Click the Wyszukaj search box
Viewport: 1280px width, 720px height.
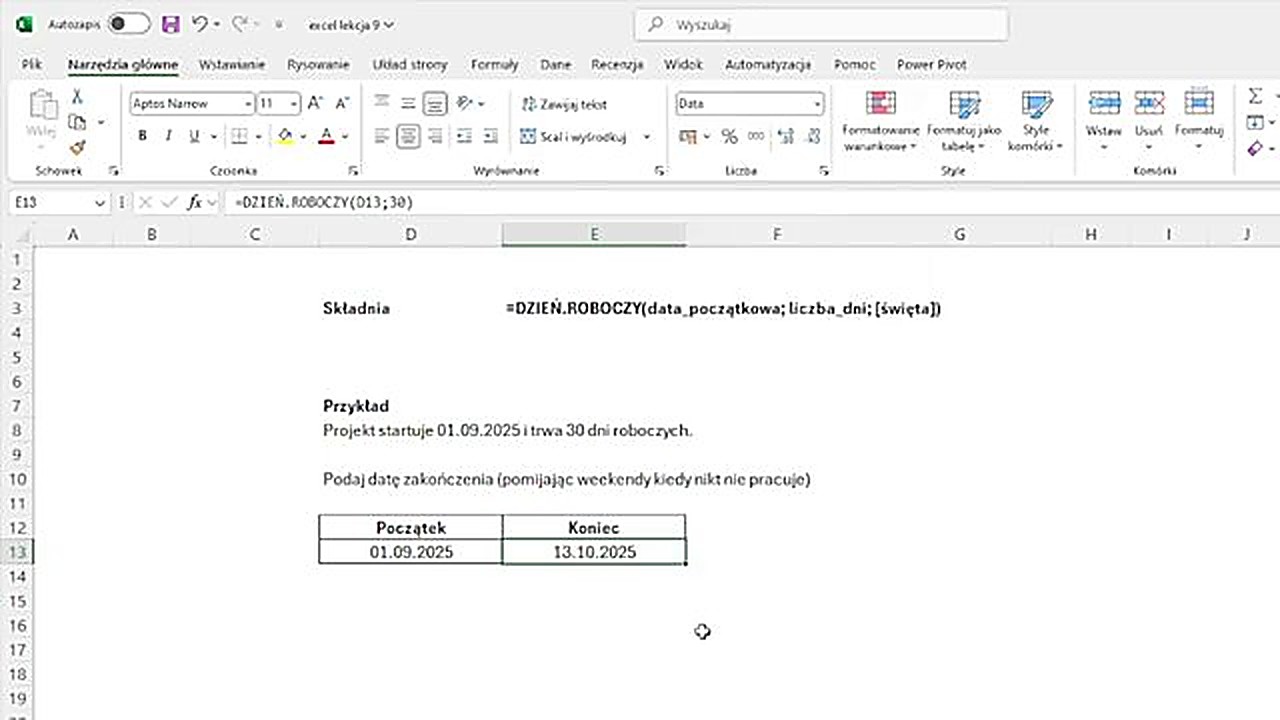(x=820, y=24)
